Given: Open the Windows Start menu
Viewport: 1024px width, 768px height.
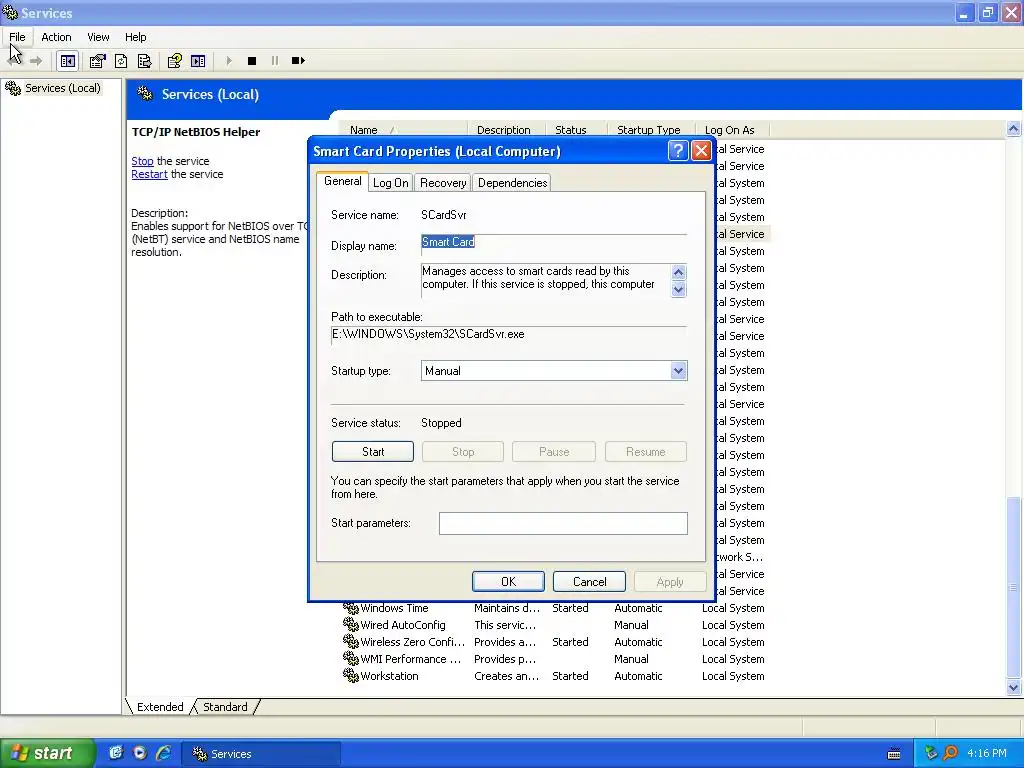Looking at the screenshot, I should (x=47, y=753).
